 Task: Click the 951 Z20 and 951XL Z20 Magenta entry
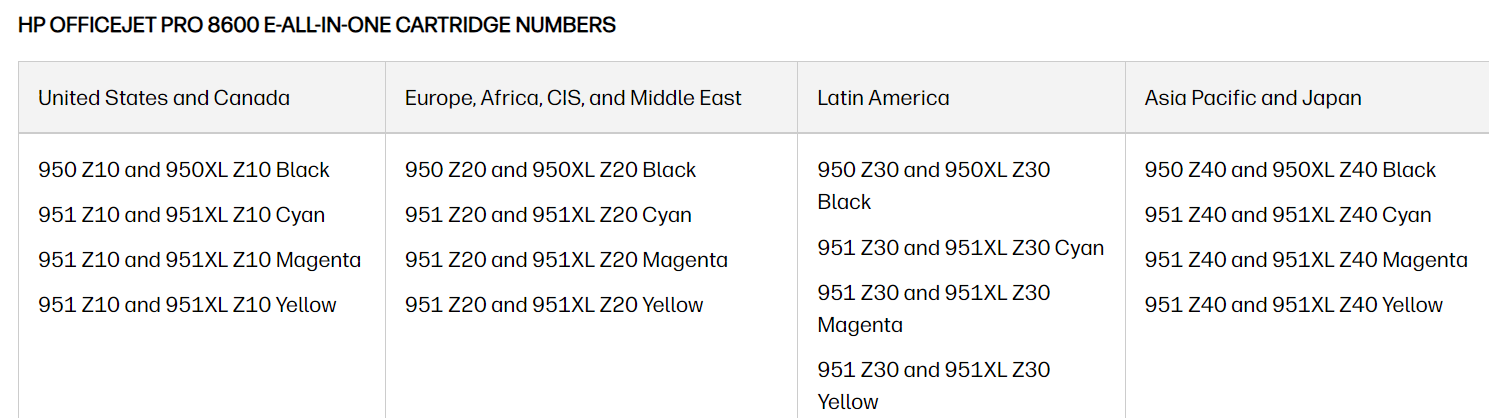click(566, 260)
